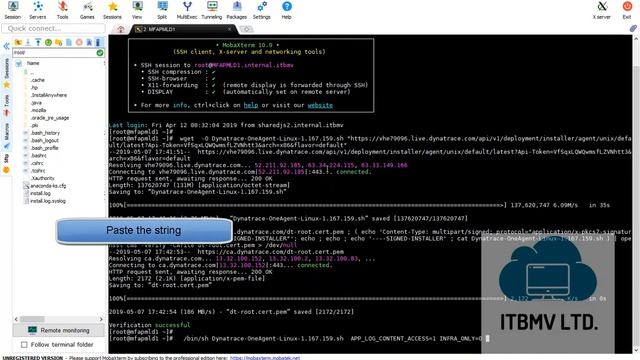This screenshot has height=360, width=640.
Task: Switch to the Macros side tab
Action: [x=6, y=136]
